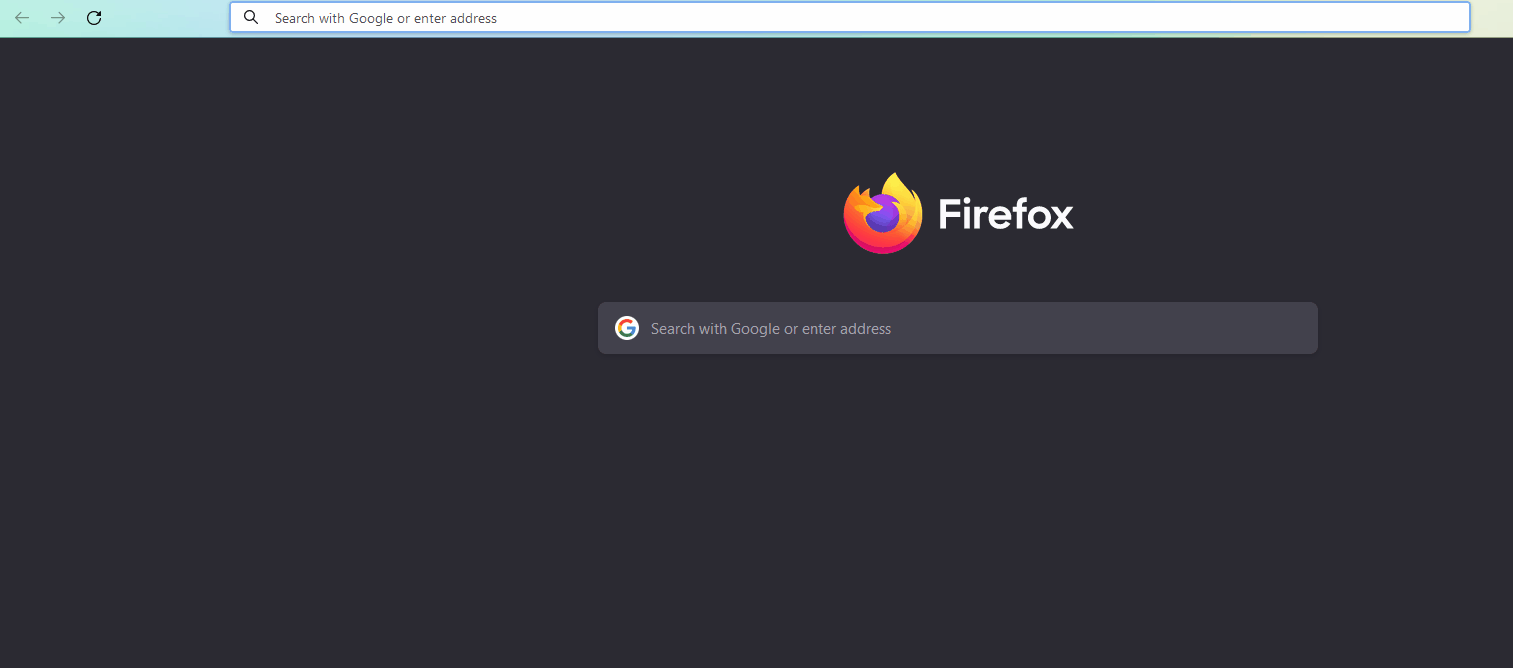Open the refresh control in the toolbar
1513x668 pixels.
tap(93, 17)
